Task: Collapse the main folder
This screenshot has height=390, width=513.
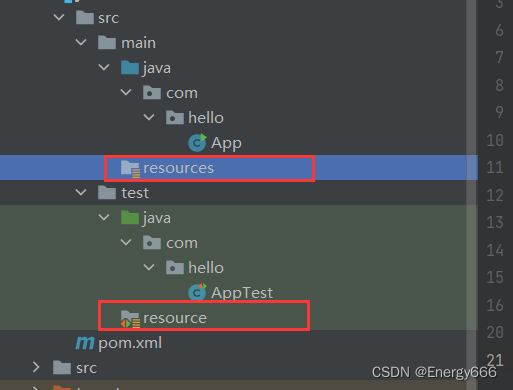Action: coord(81,42)
